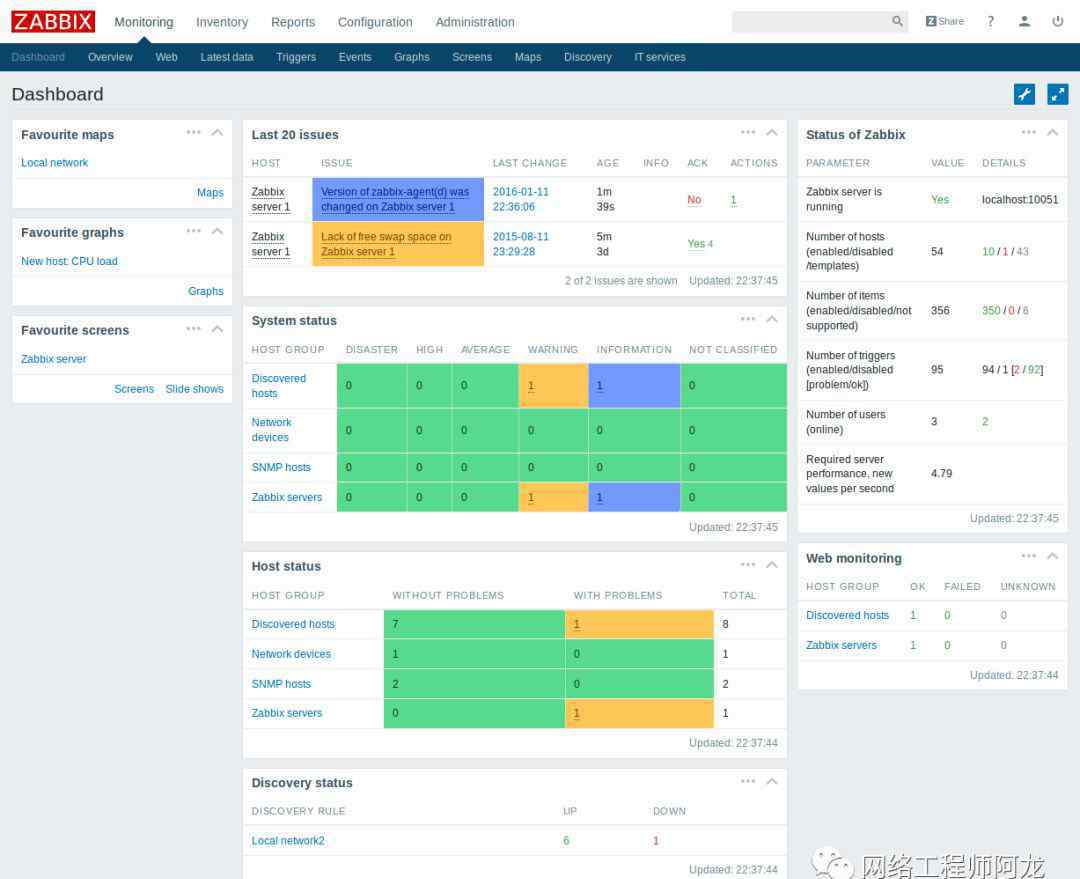
Task: Click Zabbix servers Information count cell
Action: [634, 497]
